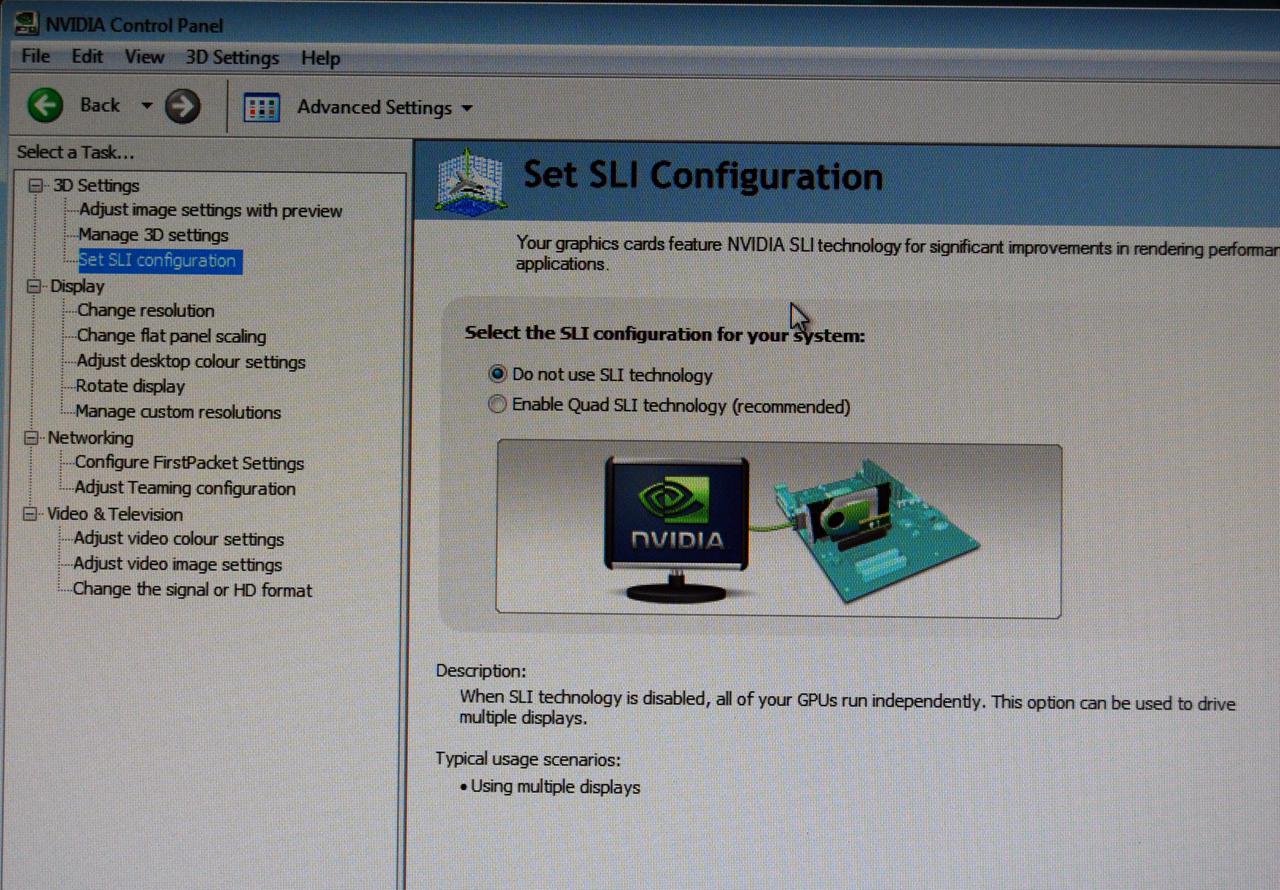Open the Help menu
The image size is (1280, 890).
(x=320, y=58)
